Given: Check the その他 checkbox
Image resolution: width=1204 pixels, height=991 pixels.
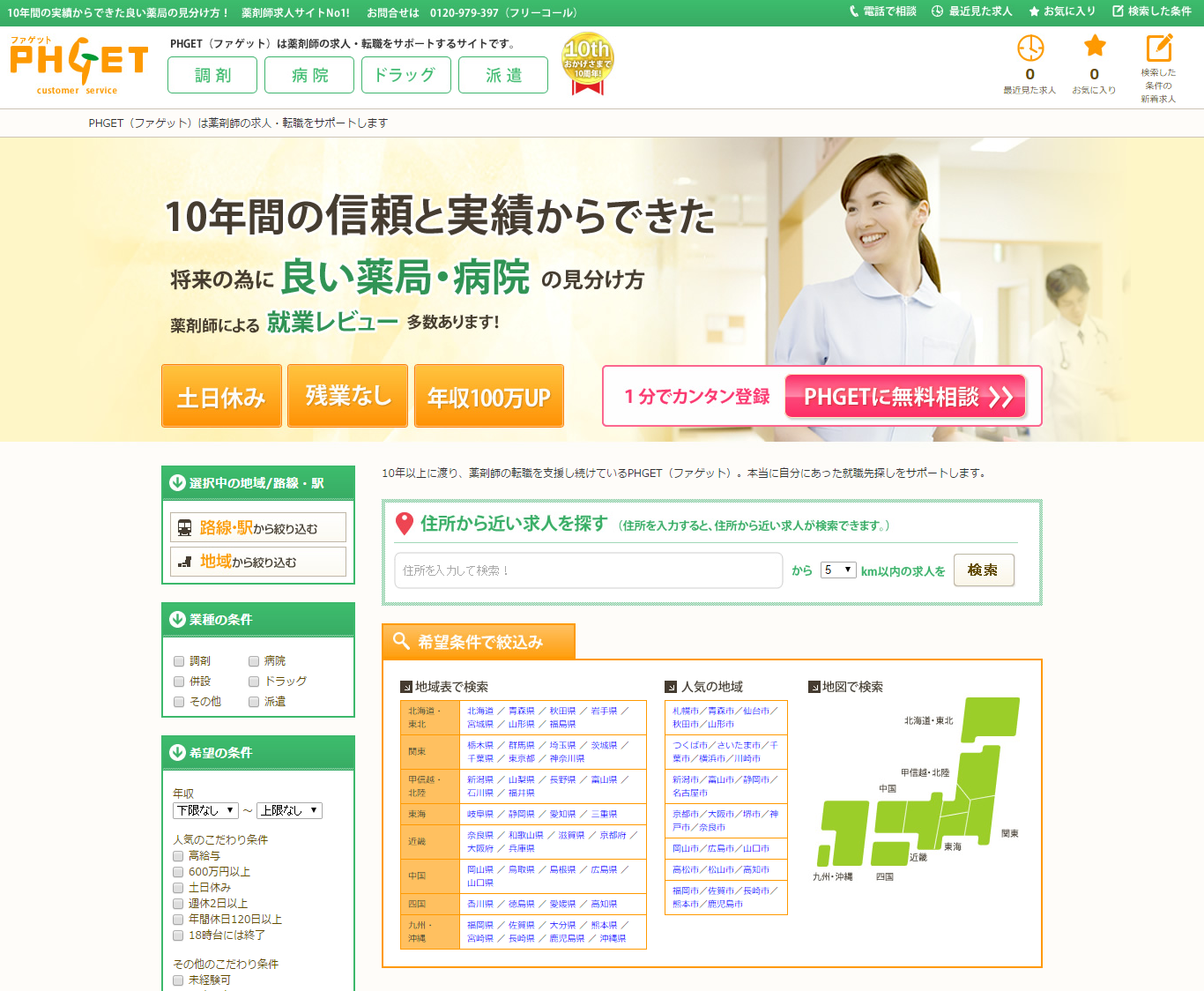Looking at the screenshot, I should (x=179, y=702).
